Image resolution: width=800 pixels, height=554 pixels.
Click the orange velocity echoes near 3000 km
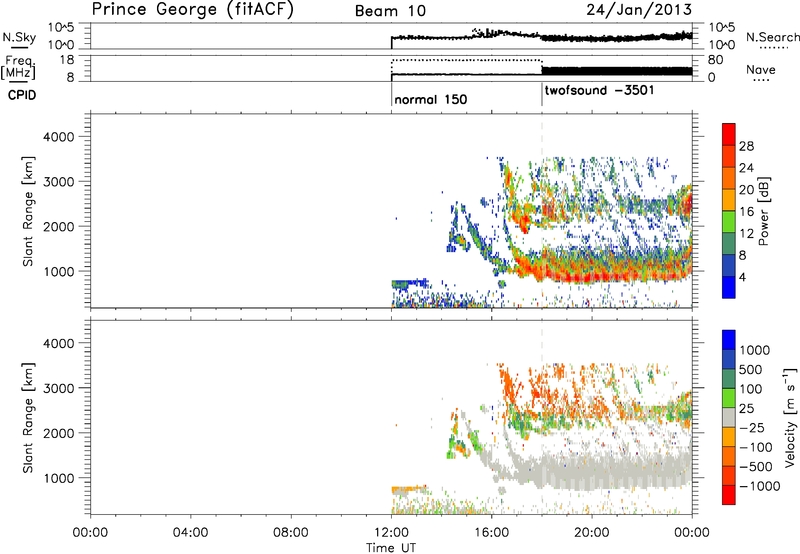510,385
